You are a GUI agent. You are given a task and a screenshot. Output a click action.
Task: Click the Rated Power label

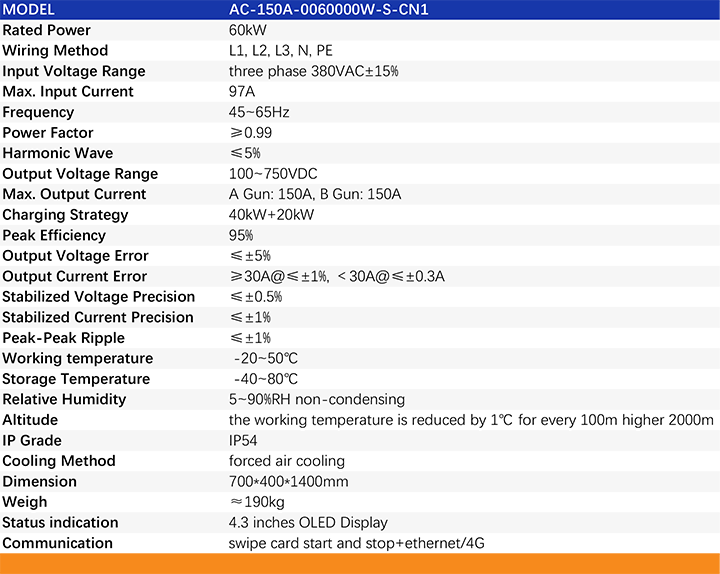46,30
